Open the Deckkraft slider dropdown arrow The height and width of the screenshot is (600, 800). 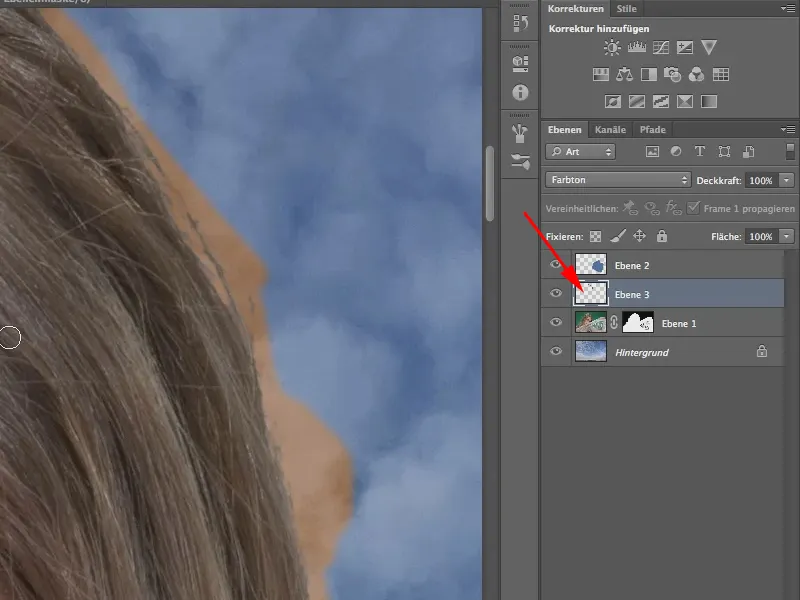pyautogui.click(x=787, y=180)
